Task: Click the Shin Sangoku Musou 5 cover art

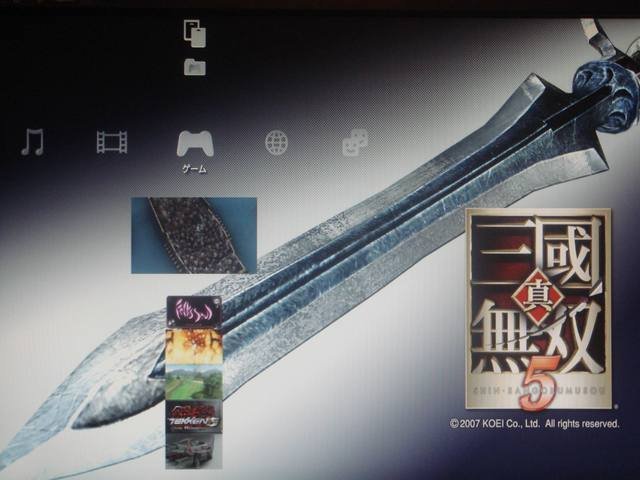Action: pyautogui.click(x=538, y=309)
